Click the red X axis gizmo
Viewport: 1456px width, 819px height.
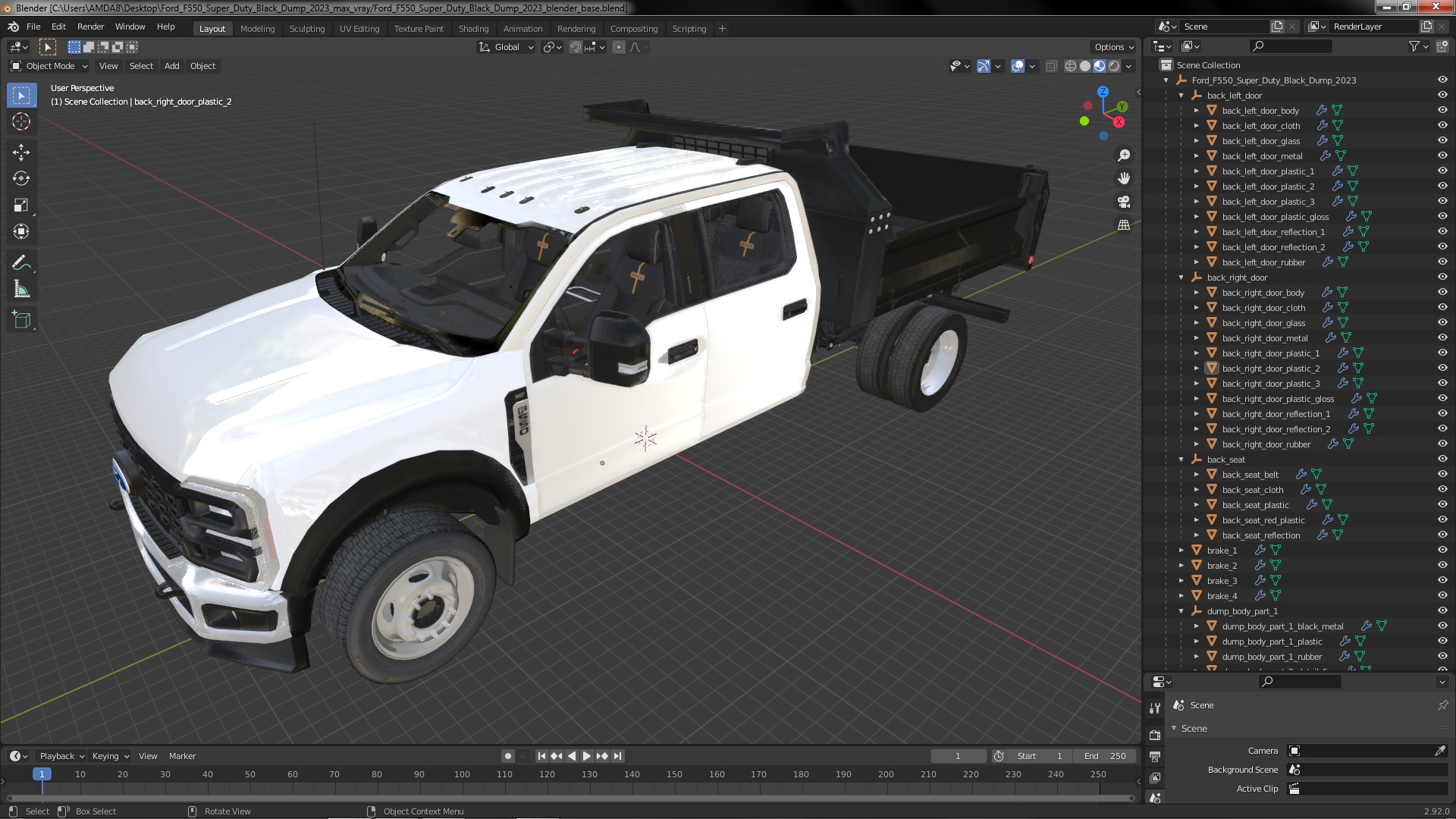pos(1119,122)
